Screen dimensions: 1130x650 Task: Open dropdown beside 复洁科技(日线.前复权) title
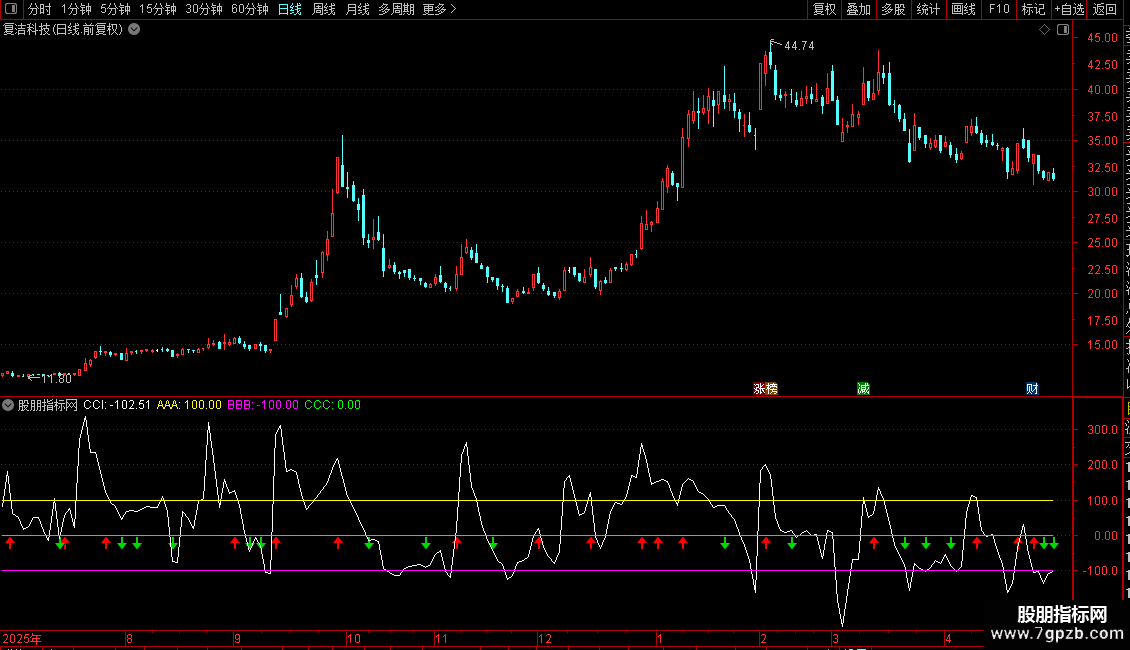point(134,30)
